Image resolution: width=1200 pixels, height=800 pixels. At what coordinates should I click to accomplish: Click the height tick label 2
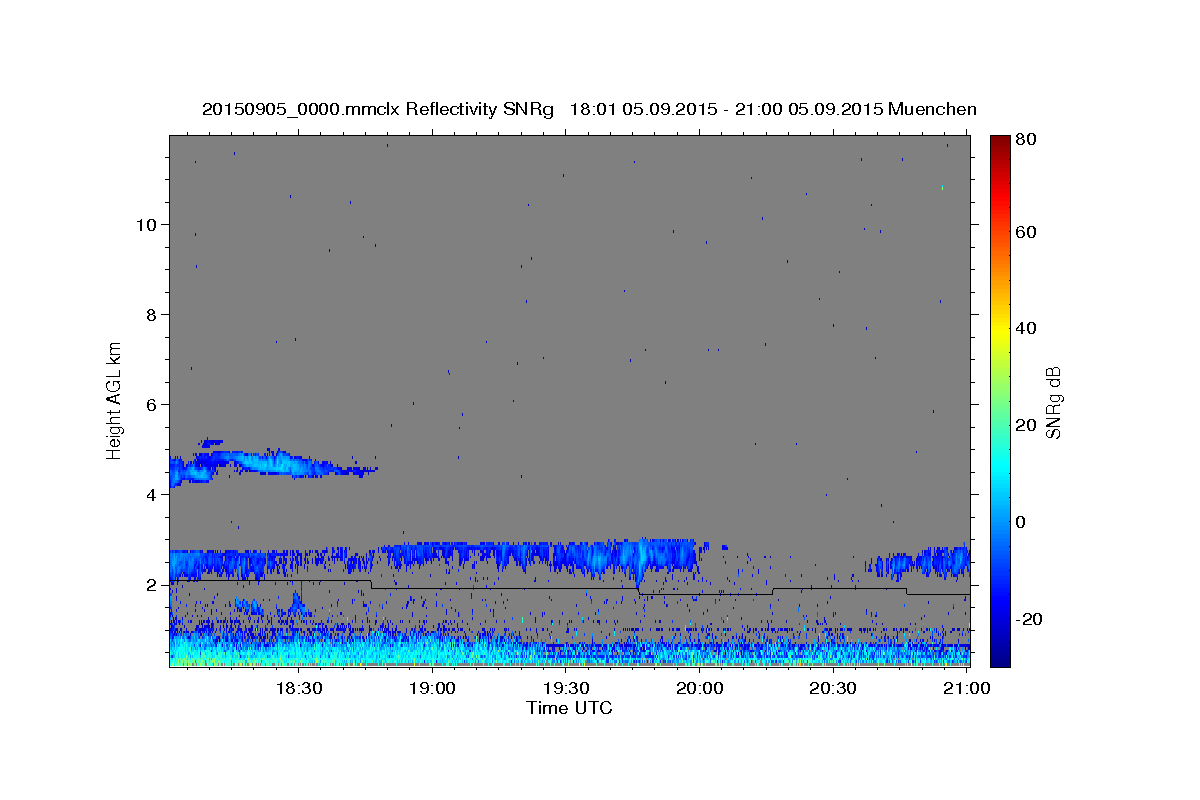tap(150, 584)
